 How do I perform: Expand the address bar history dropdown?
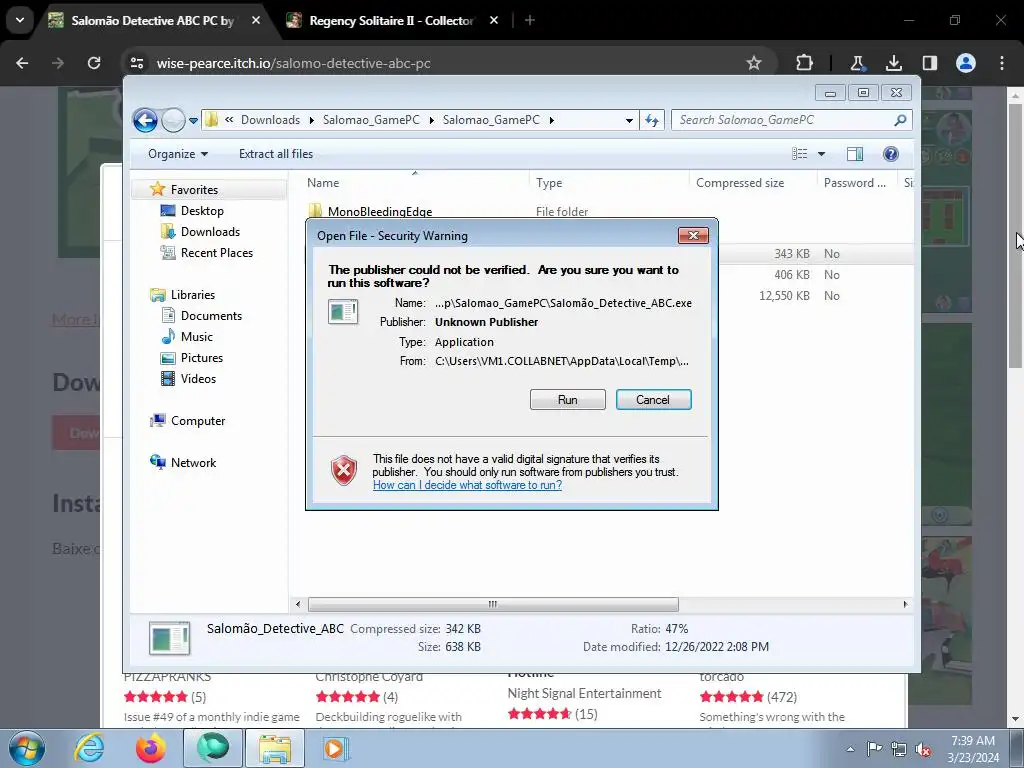(629, 120)
